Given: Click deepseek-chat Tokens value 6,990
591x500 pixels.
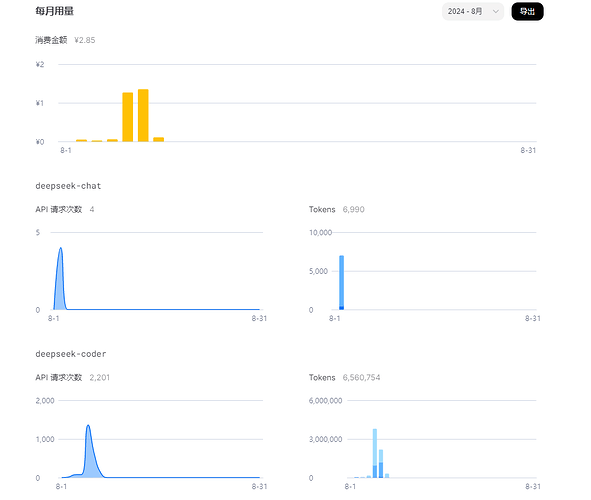Looking at the screenshot, I should [x=354, y=209].
